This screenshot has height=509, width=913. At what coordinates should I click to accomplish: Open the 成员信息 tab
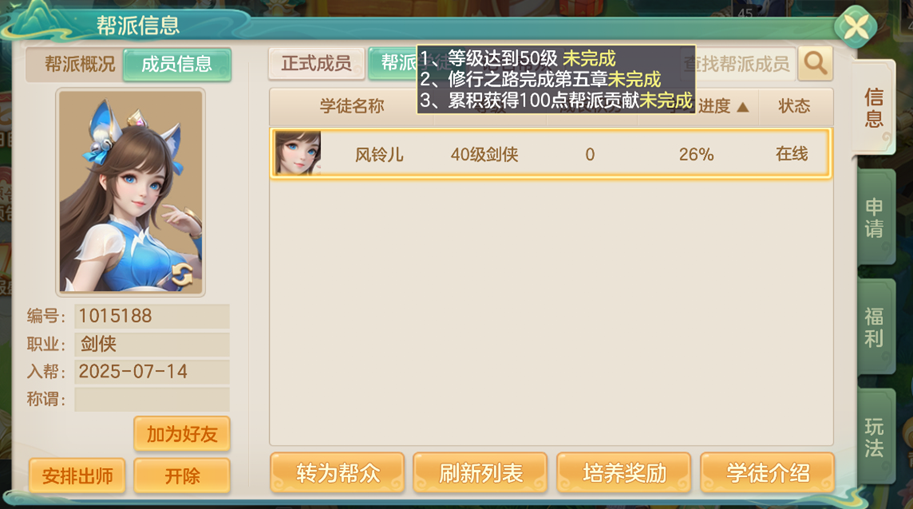pyautogui.click(x=177, y=64)
